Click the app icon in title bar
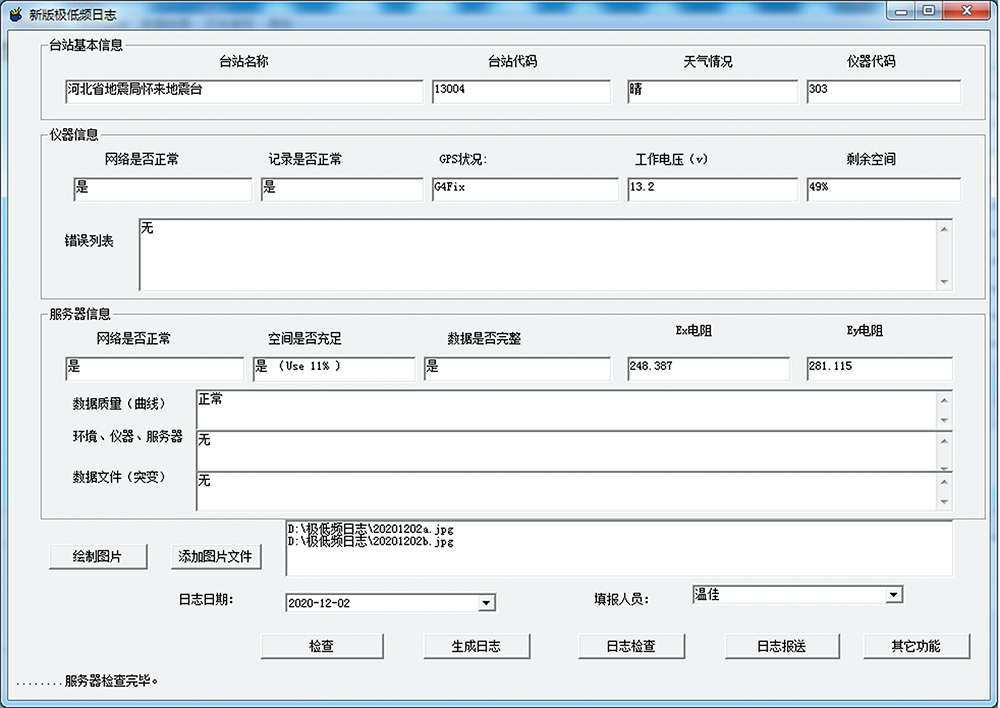 click(15, 13)
